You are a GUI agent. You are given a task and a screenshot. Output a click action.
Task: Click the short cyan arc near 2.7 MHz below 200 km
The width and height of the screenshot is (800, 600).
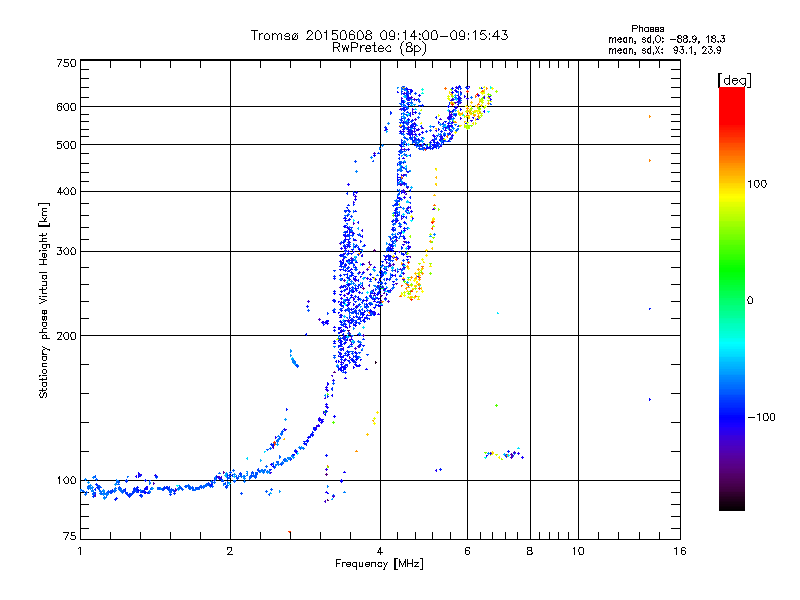293,359
